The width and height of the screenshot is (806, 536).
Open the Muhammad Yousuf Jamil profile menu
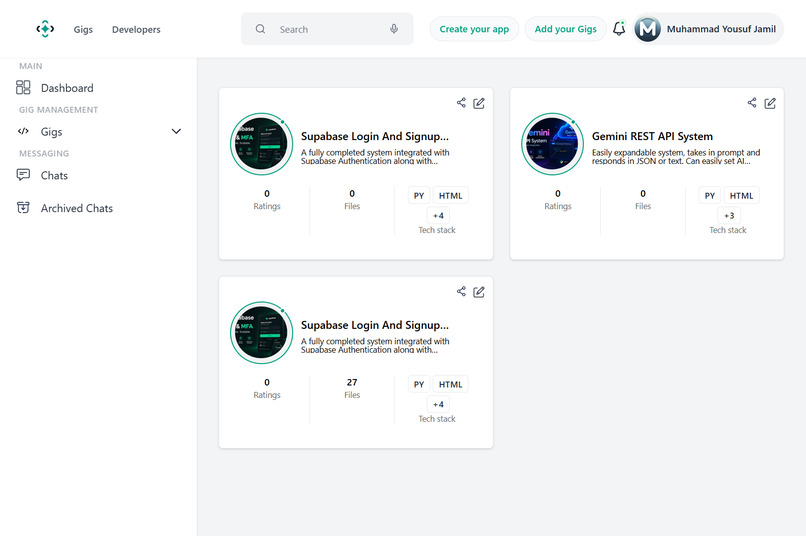click(x=708, y=29)
